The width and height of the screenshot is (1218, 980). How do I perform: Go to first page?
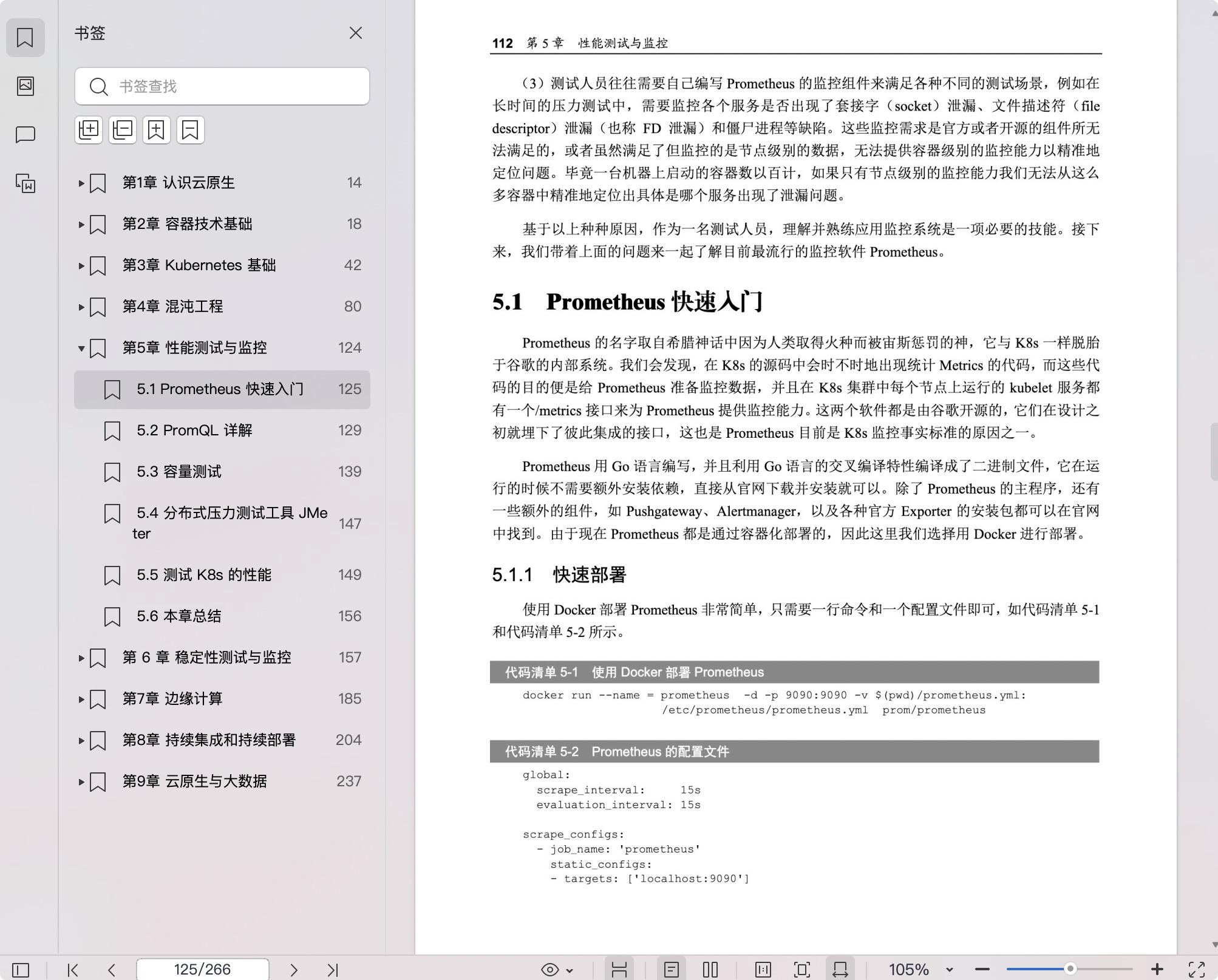click(x=73, y=970)
